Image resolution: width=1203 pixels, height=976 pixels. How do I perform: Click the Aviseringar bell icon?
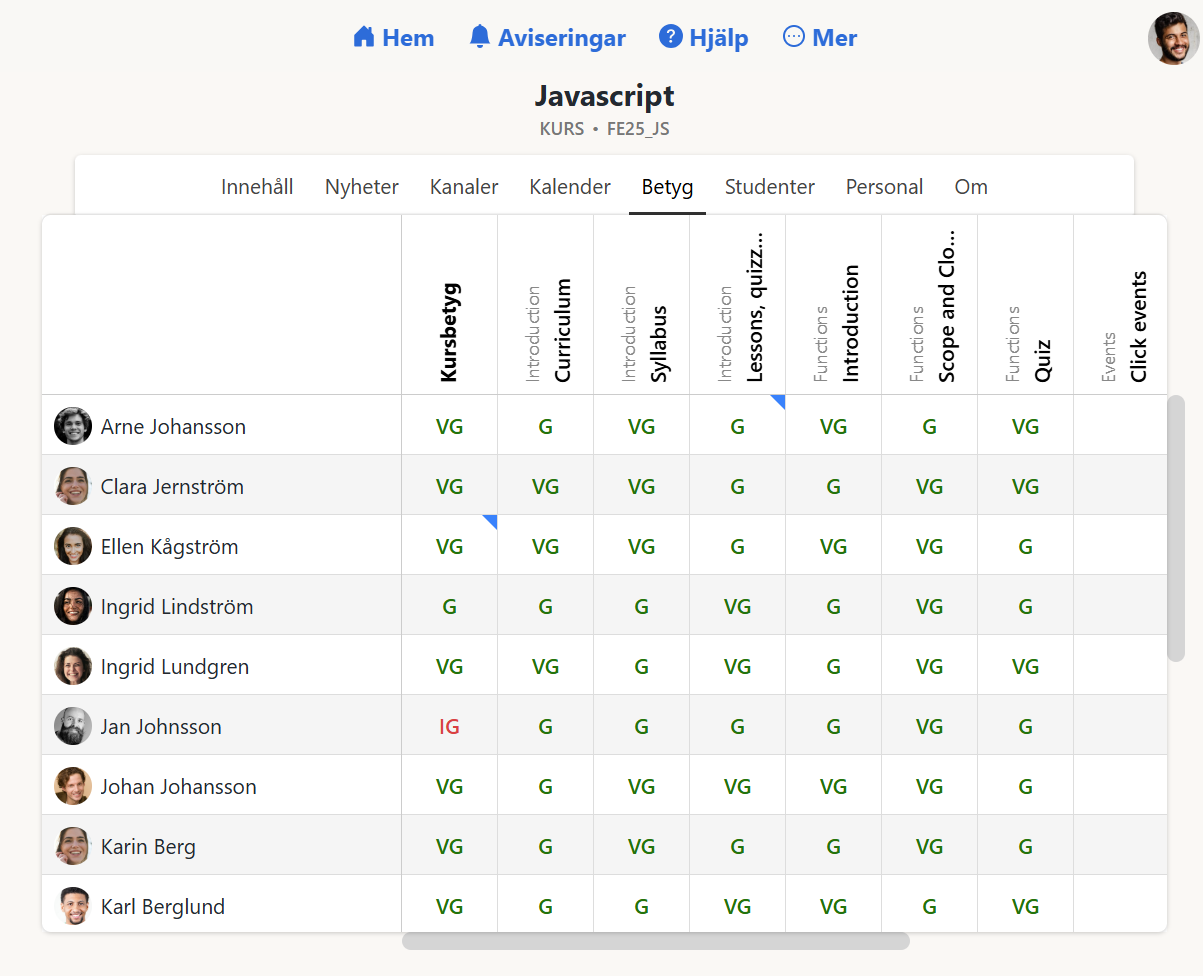[x=480, y=38]
